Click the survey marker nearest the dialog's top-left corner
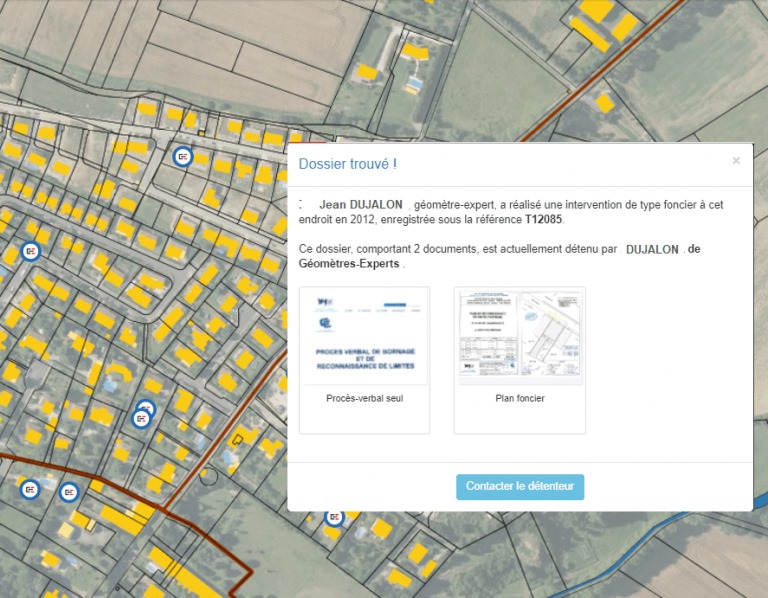Image resolution: width=768 pixels, height=598 pixels. click(182, 156)
